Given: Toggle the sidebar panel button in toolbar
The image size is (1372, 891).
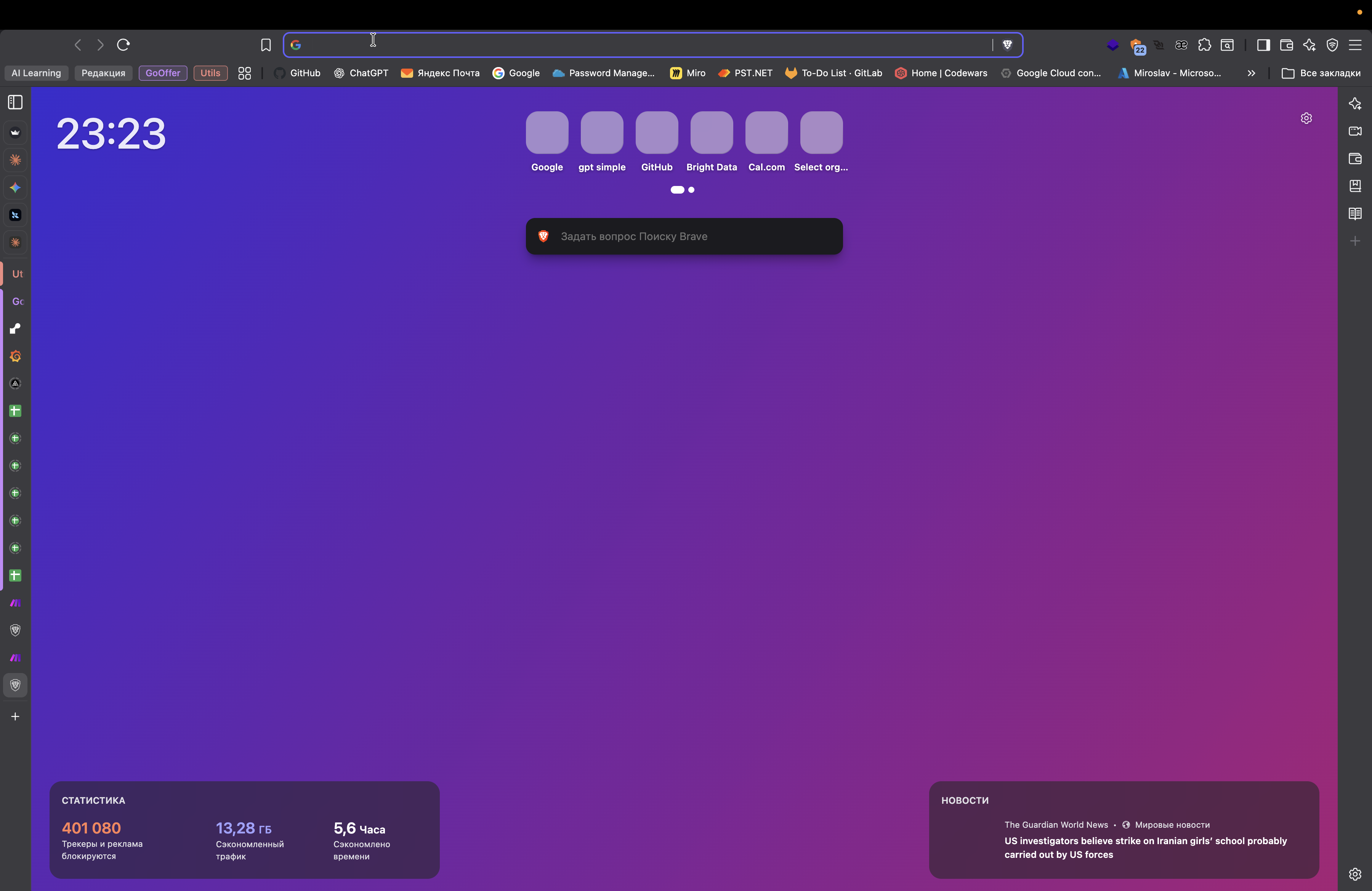Looking at the screenshot, I should point(1263,45).
